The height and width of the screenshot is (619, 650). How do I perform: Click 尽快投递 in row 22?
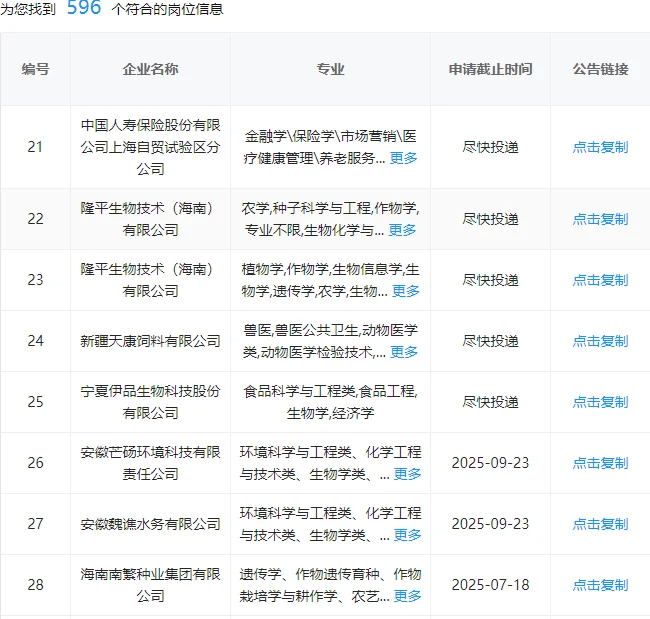490,219
